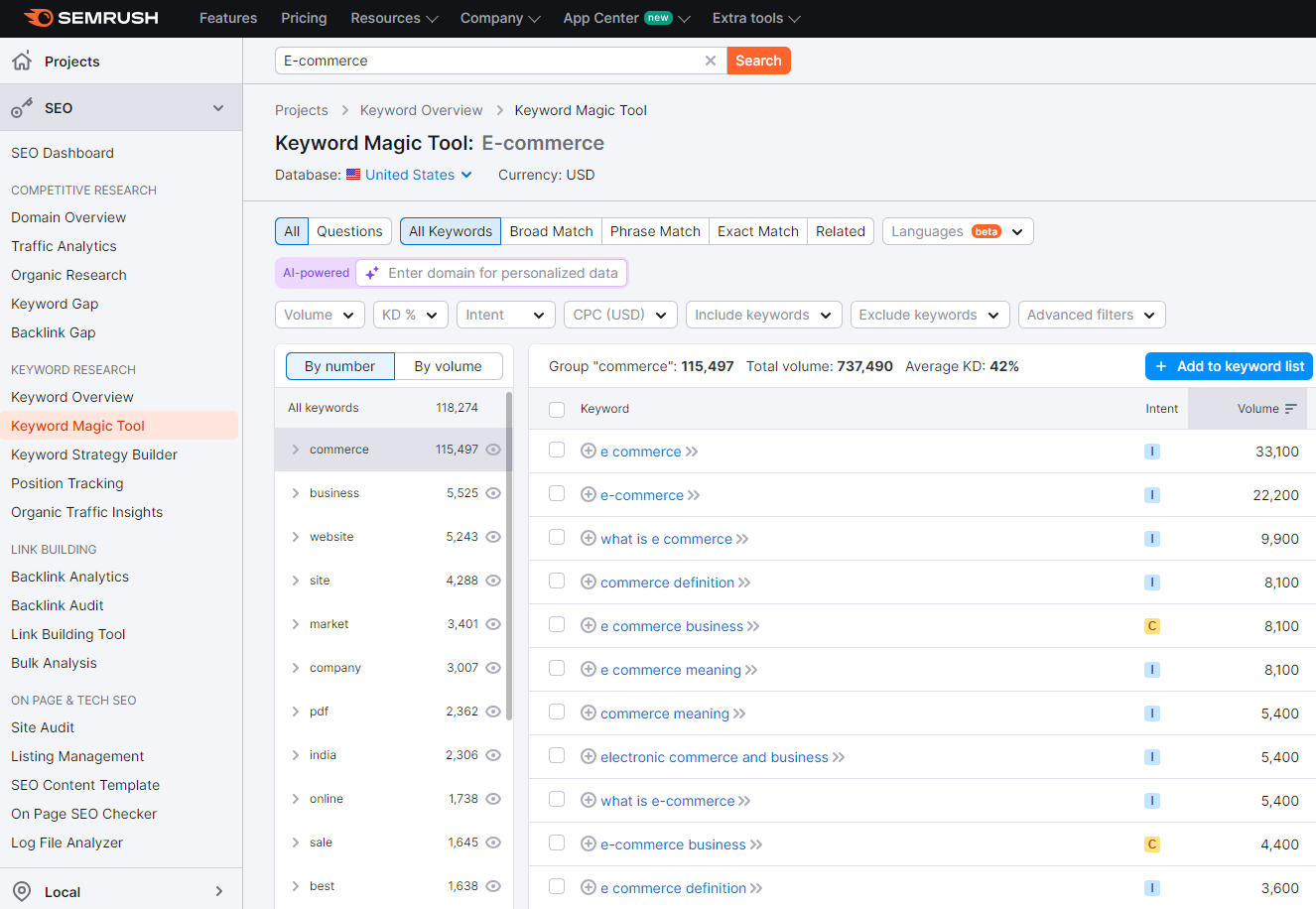Open the Advanced filters dropdown

pyautogui.click(x=1092, y=315)
